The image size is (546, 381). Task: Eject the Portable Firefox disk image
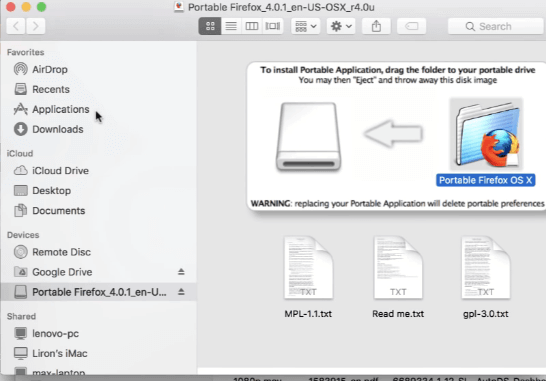click(x=181, y=292)
